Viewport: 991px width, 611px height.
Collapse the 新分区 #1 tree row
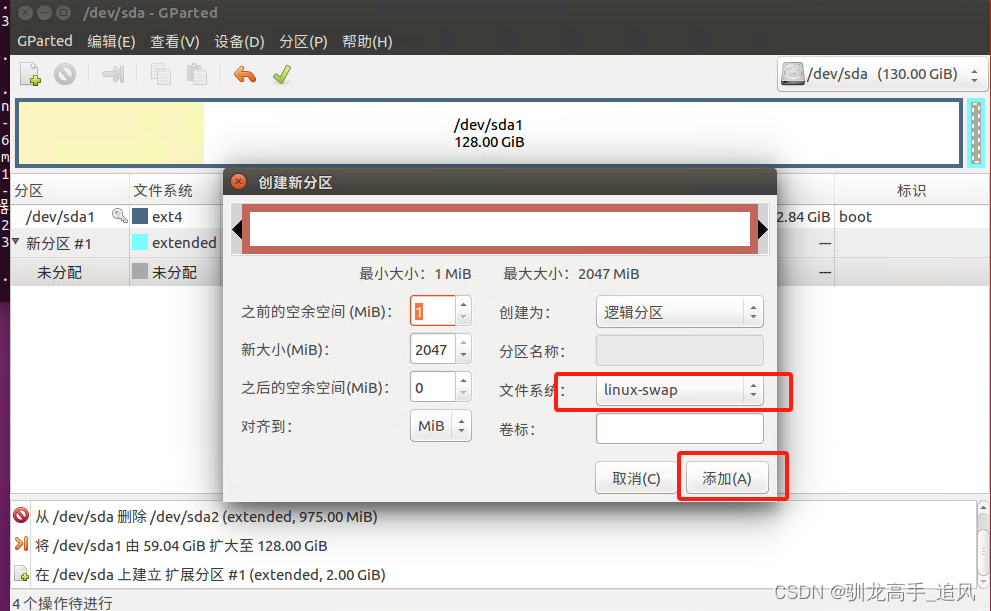tap(16, 242)
